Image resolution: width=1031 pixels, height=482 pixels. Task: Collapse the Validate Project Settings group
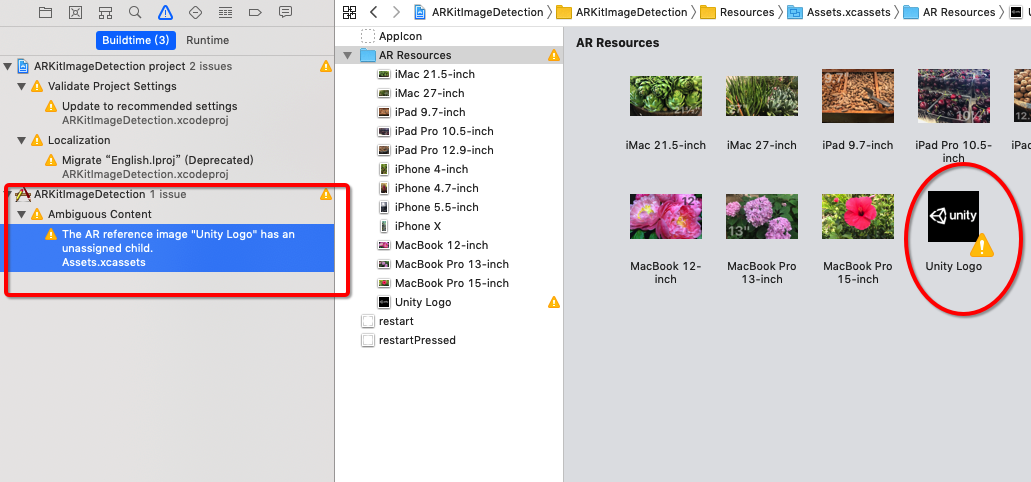click(22, 86)
